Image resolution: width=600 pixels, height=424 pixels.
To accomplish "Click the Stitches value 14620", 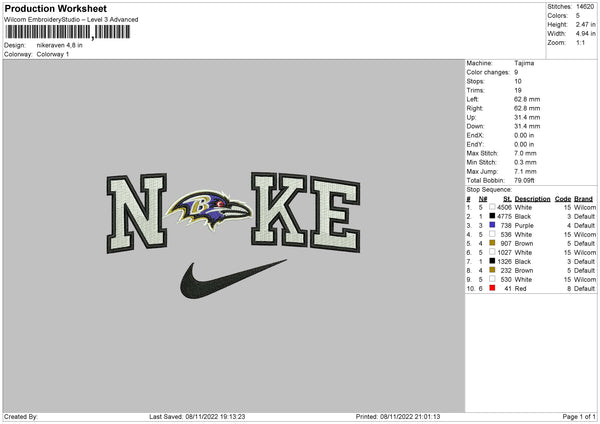I will click(585, 7).
